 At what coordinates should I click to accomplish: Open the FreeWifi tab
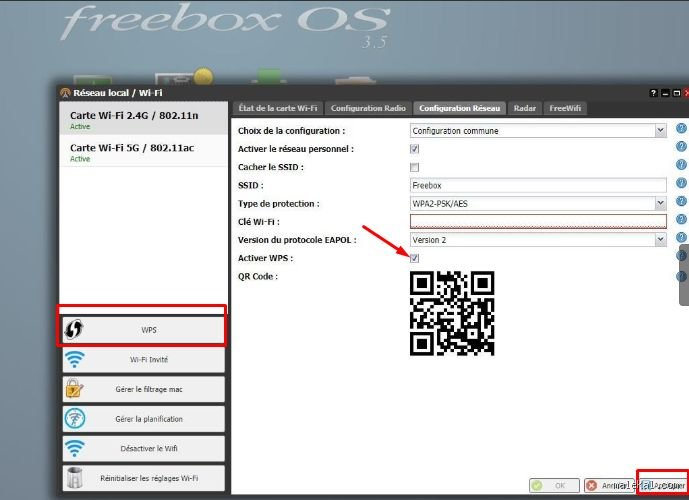[565, 108]
